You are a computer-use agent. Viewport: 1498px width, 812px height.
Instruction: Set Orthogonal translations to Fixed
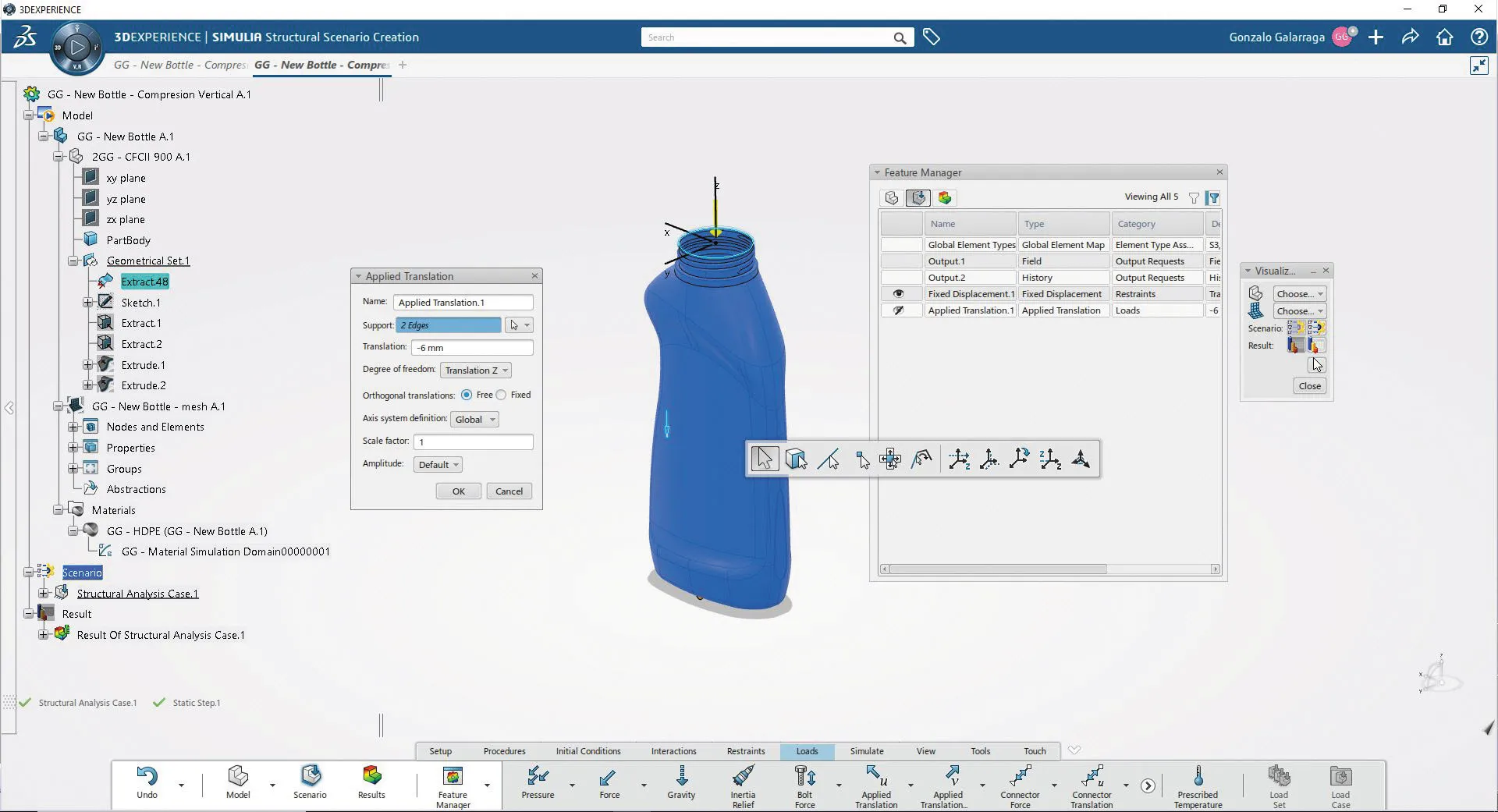502,395
